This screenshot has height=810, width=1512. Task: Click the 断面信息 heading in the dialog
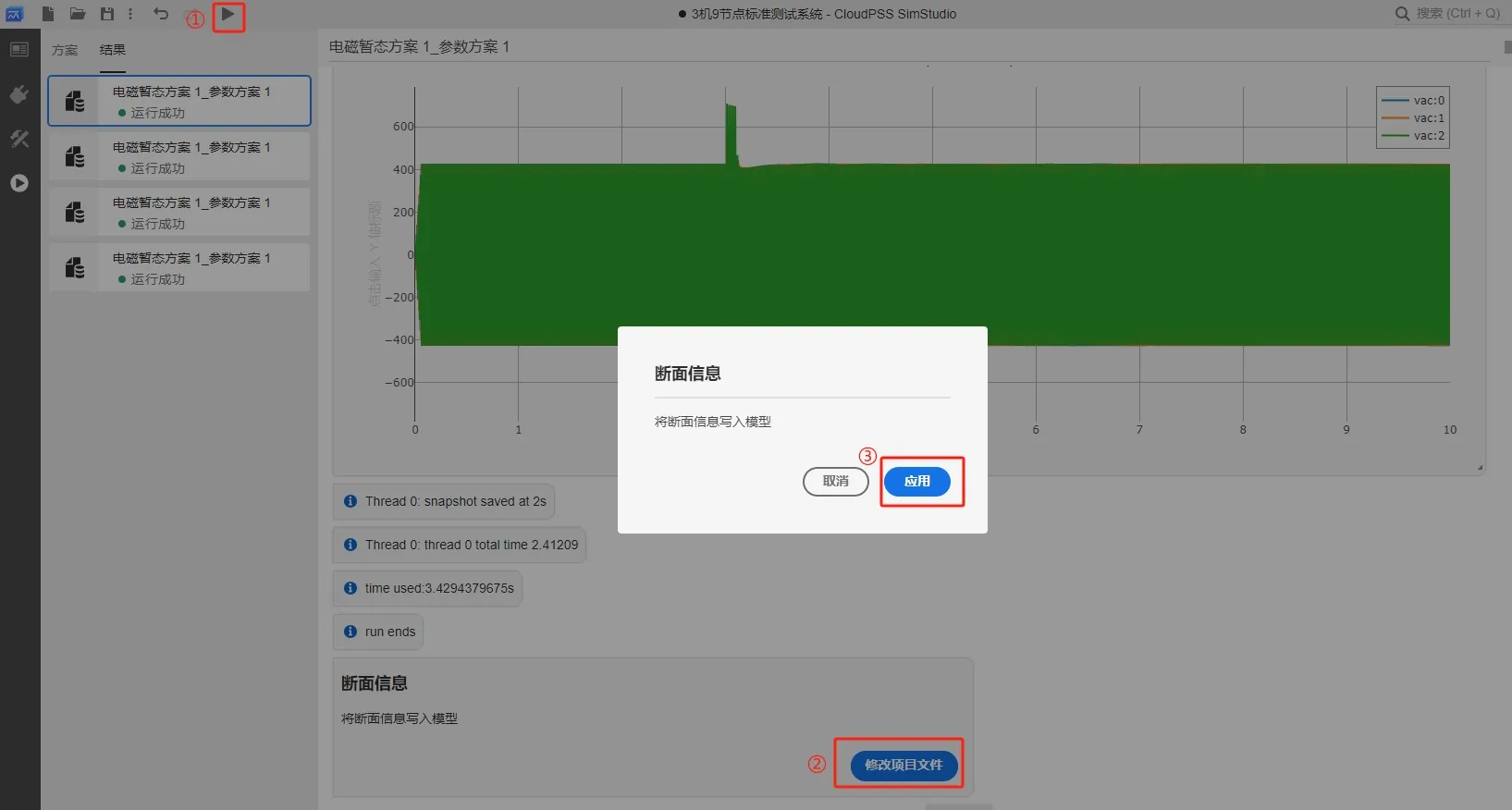(x=688, y=374)
